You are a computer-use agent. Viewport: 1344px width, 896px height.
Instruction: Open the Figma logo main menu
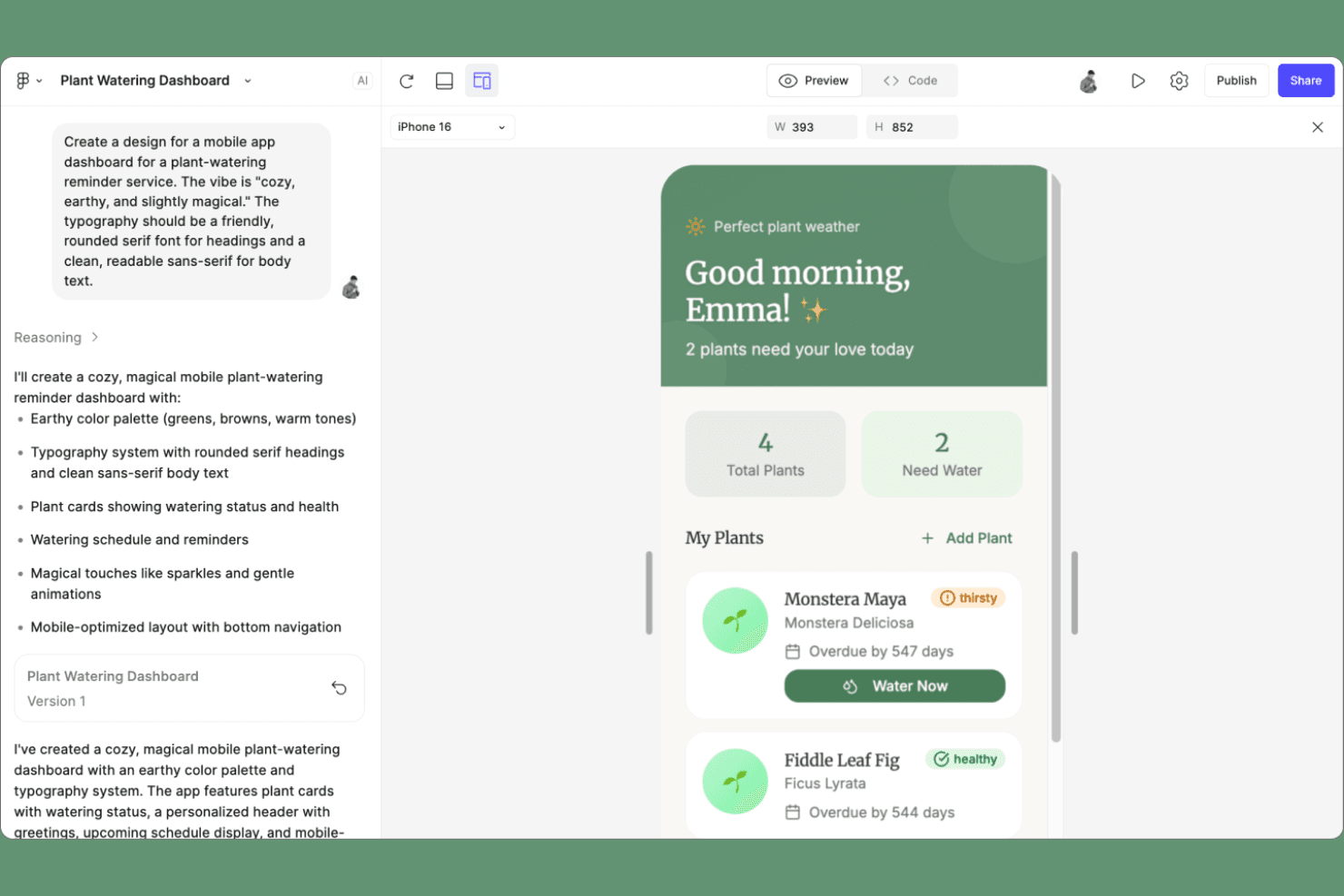pyautogui.click(x=28, y=81)
